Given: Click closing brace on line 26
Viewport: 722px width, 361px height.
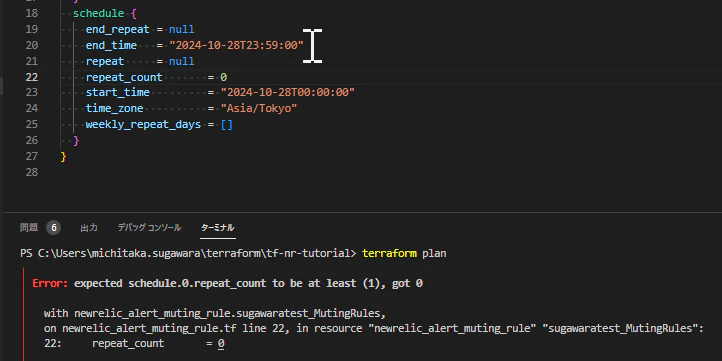Looking at the screenshot, I should (76, 140).
